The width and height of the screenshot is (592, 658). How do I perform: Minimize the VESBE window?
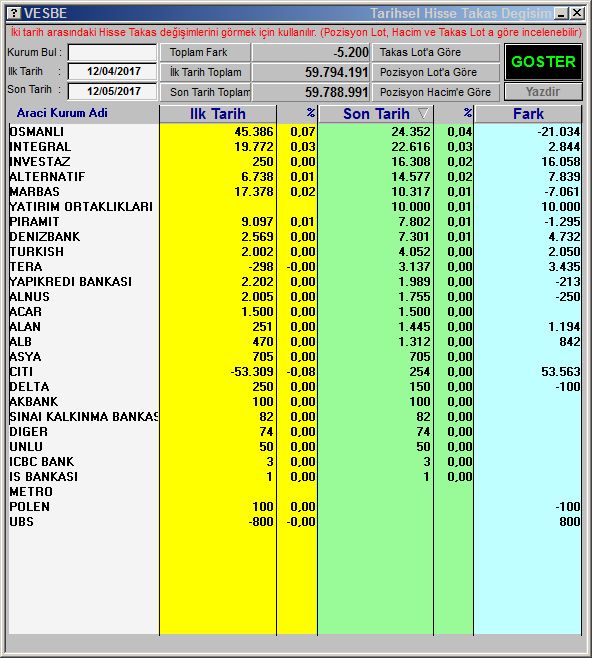click(561, 13)
